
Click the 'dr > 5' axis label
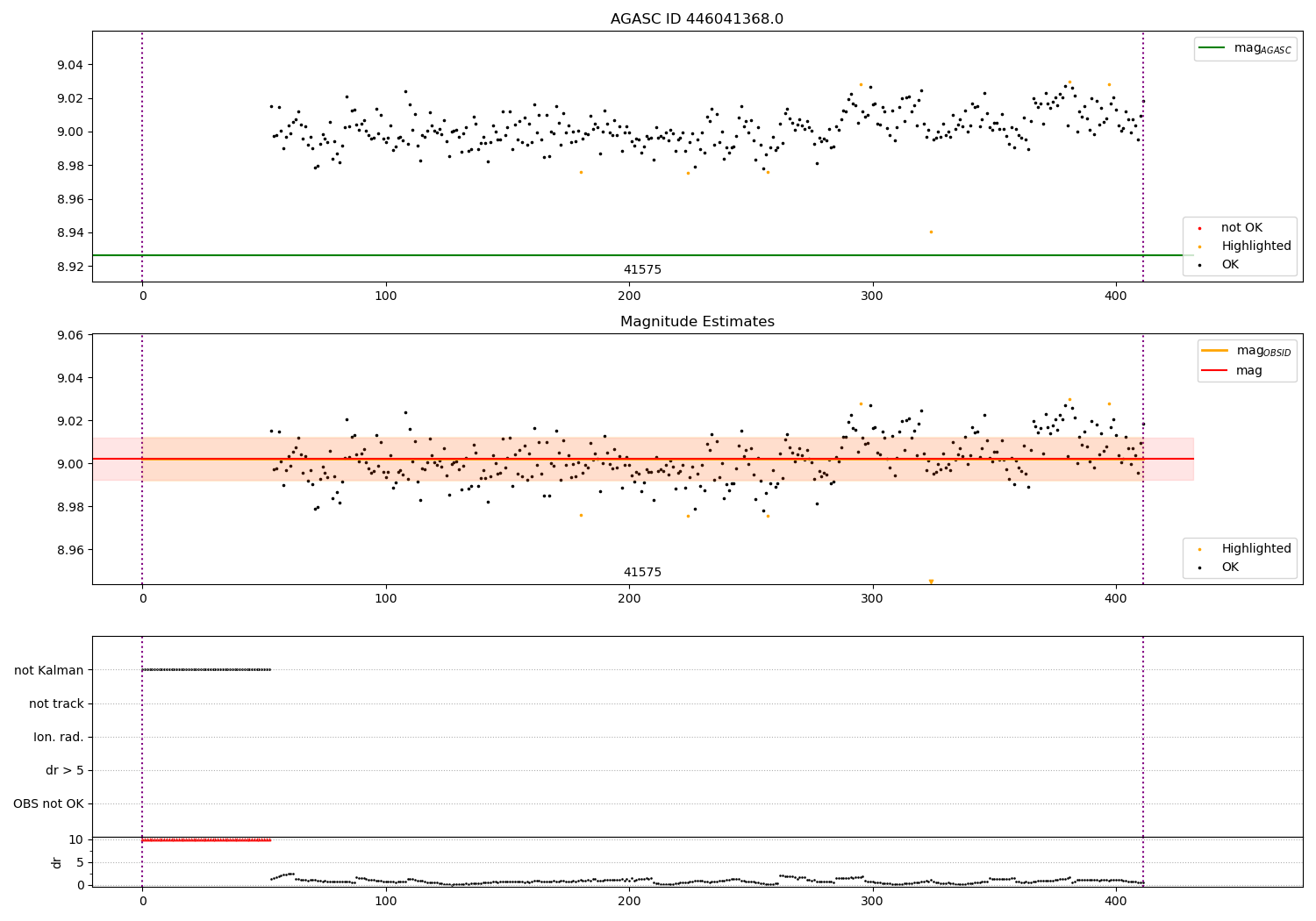65,771
